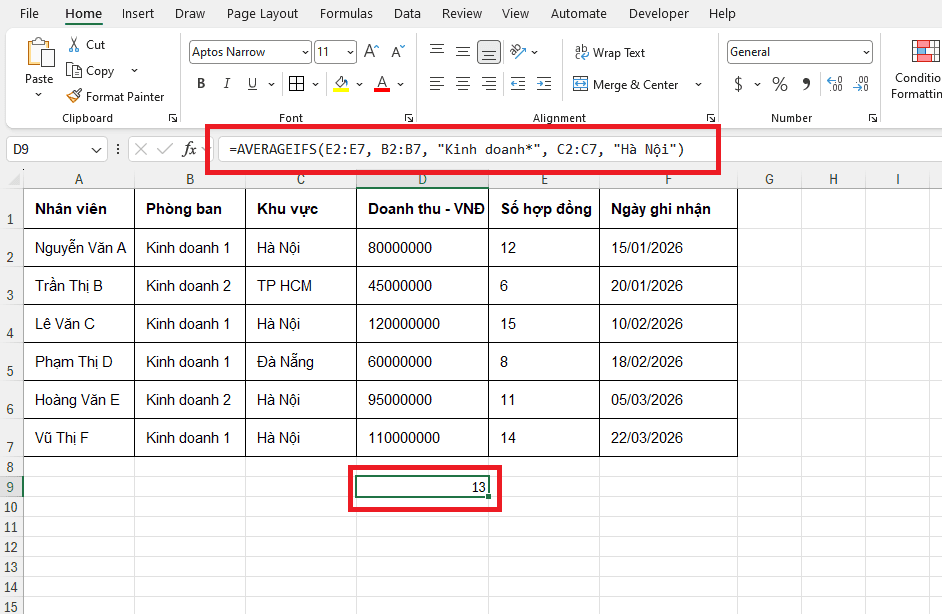Center cell text horizontally
Image resolution: width=942 pixels, height=614 pixels.
point(463,84)
